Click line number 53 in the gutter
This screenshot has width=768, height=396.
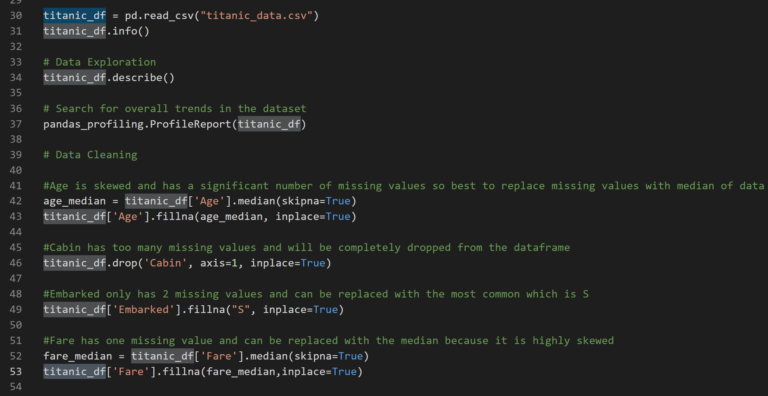point(16,372)
